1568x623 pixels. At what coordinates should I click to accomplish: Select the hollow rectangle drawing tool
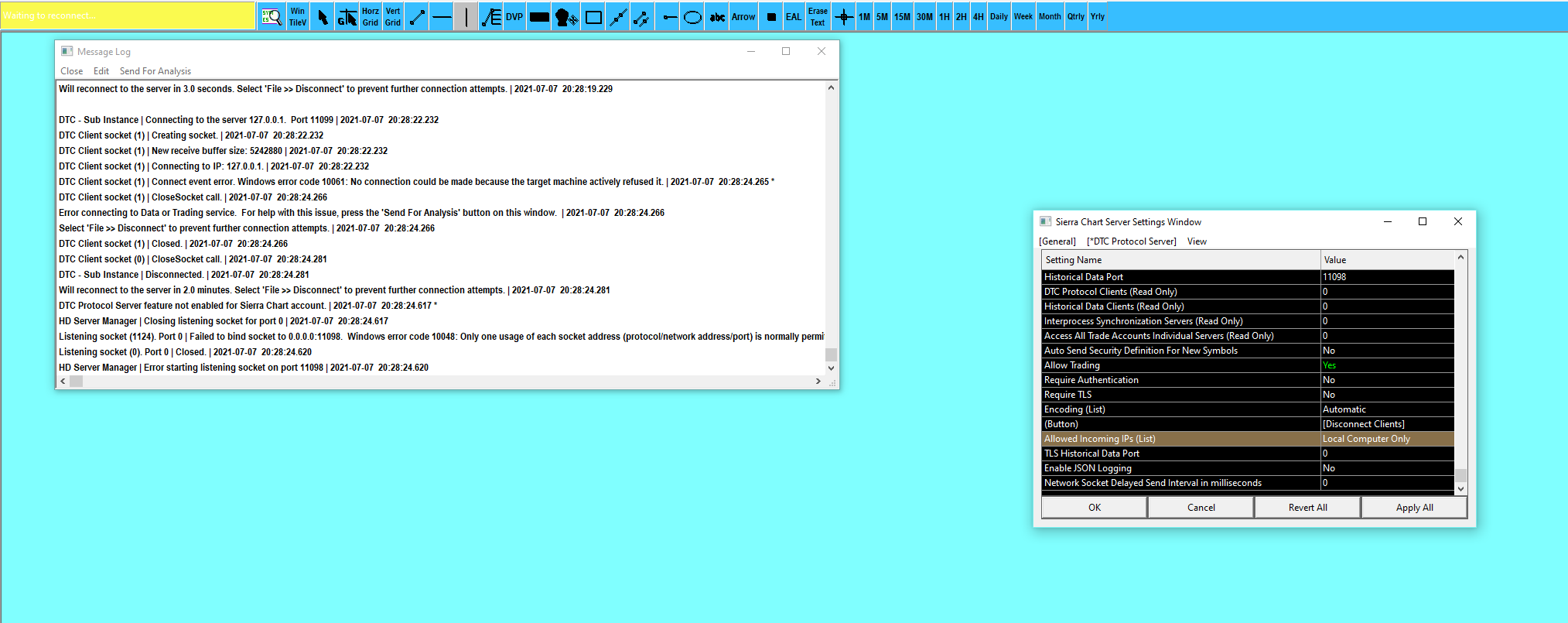point(593,16)
